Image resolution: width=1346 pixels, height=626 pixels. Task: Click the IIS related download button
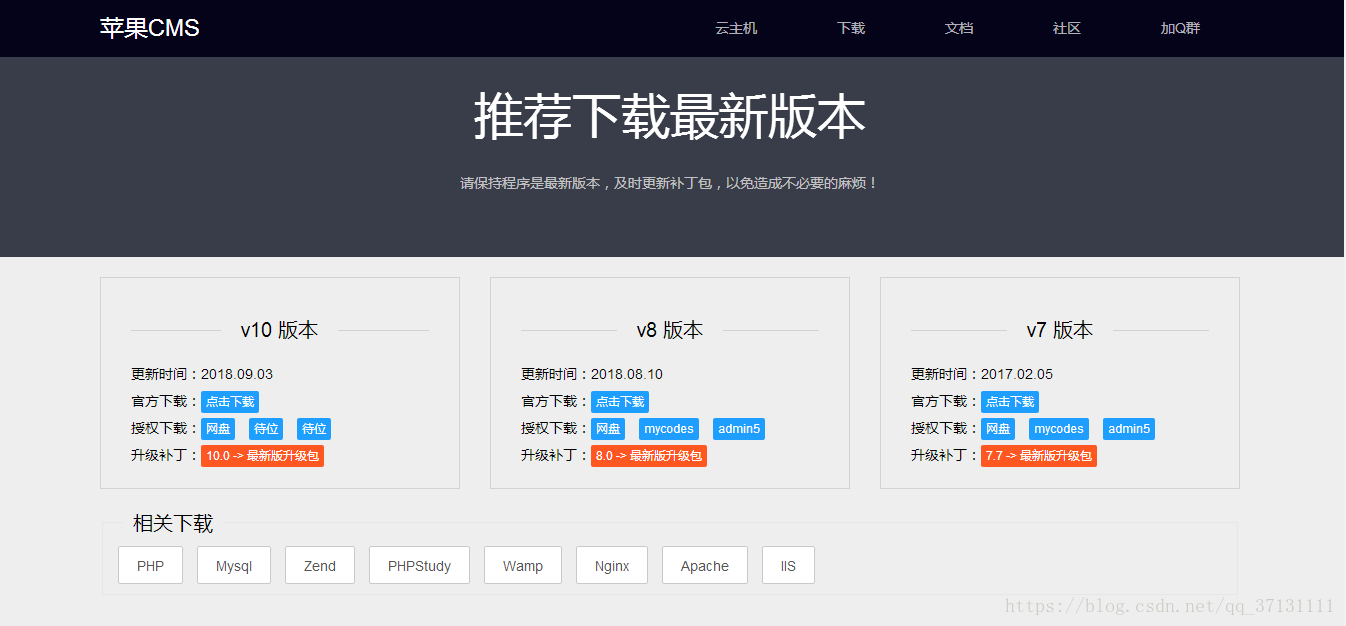point(788,565)
